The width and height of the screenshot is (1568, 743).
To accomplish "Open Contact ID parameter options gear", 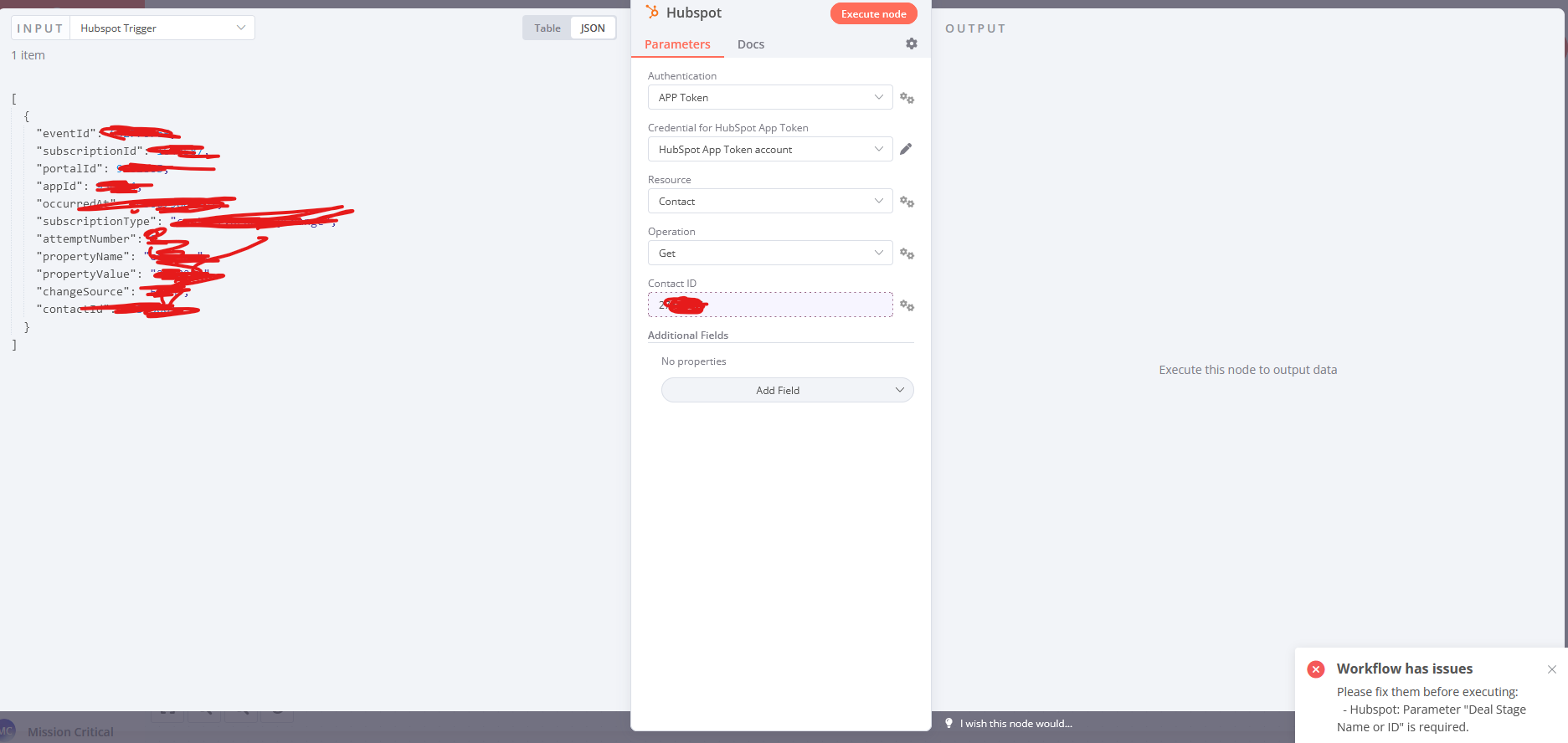I will coord(907,305).
